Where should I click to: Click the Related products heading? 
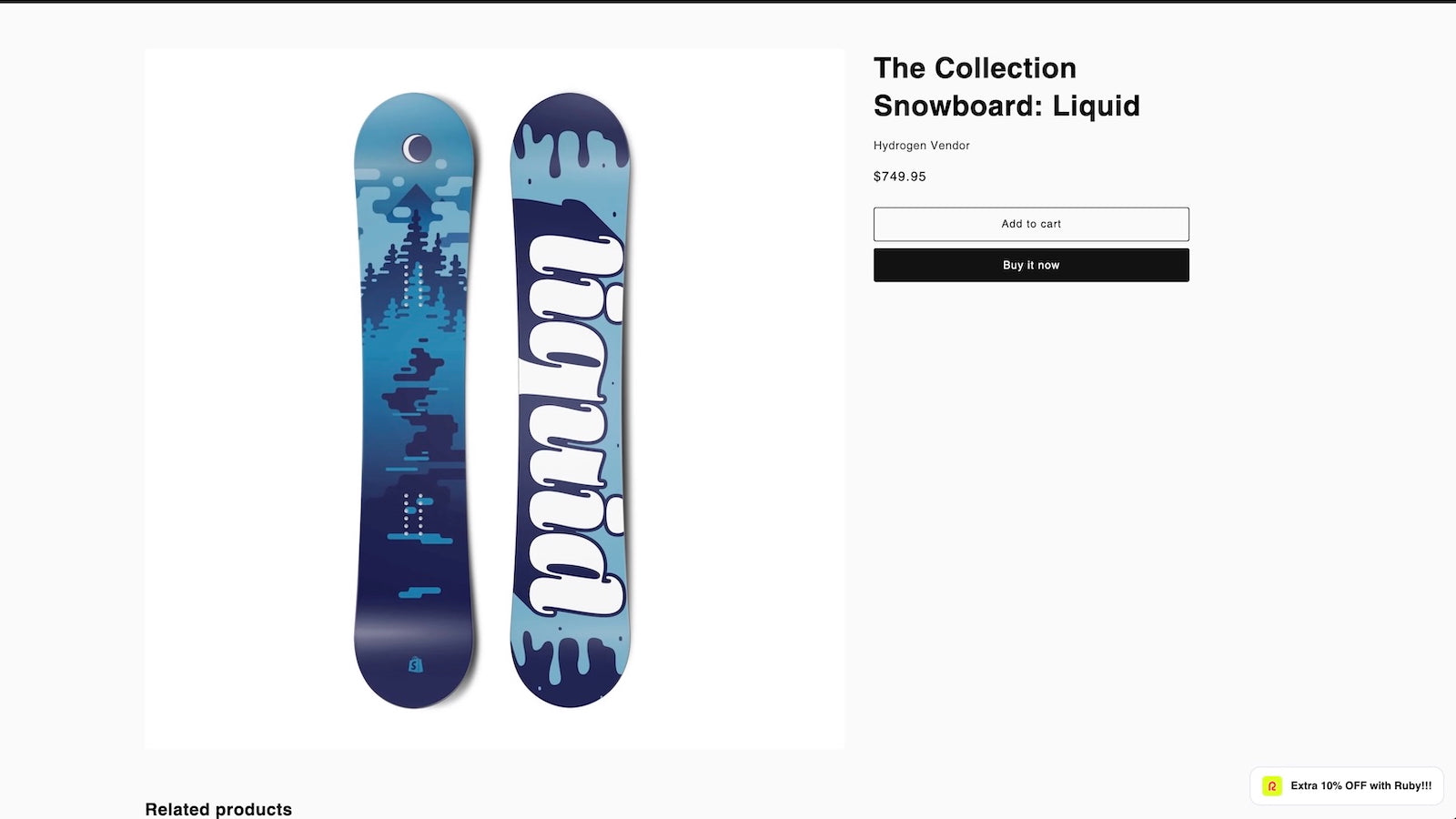(x=218, y=809)
